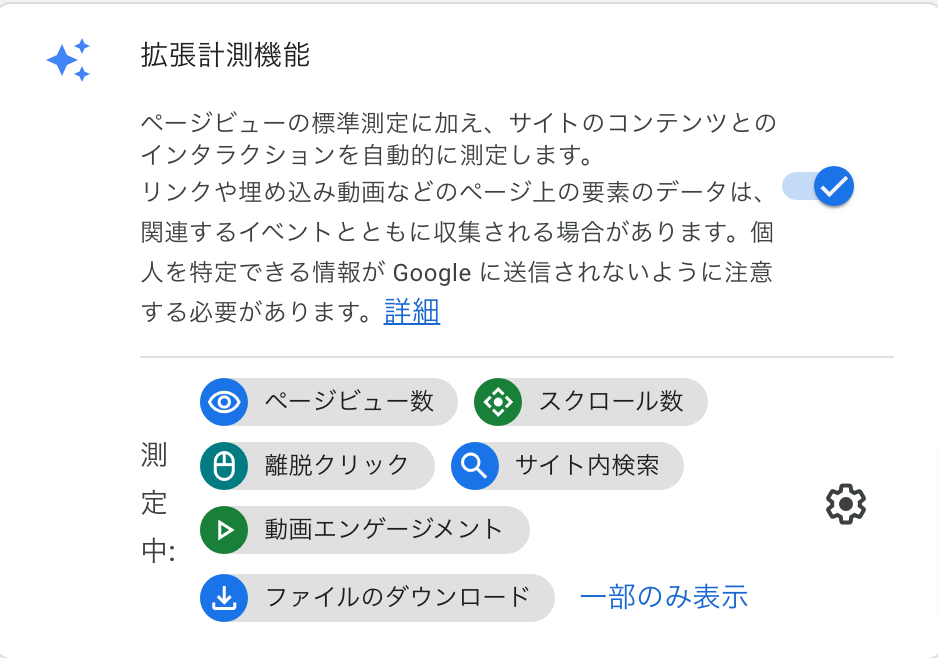The width and height of the screenshot is (938, 658).
Task: Select the ページビュー数 chip label
Action: (349, 402)
